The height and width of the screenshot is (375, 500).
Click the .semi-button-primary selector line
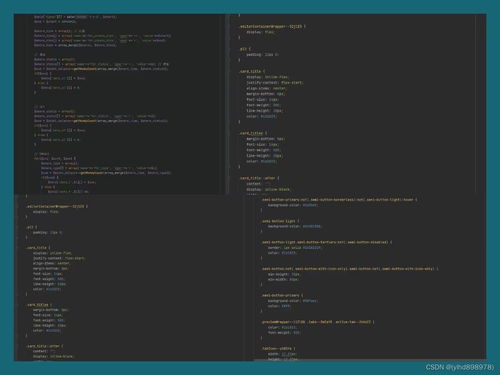pyautogui.click(x=282, y=295)
